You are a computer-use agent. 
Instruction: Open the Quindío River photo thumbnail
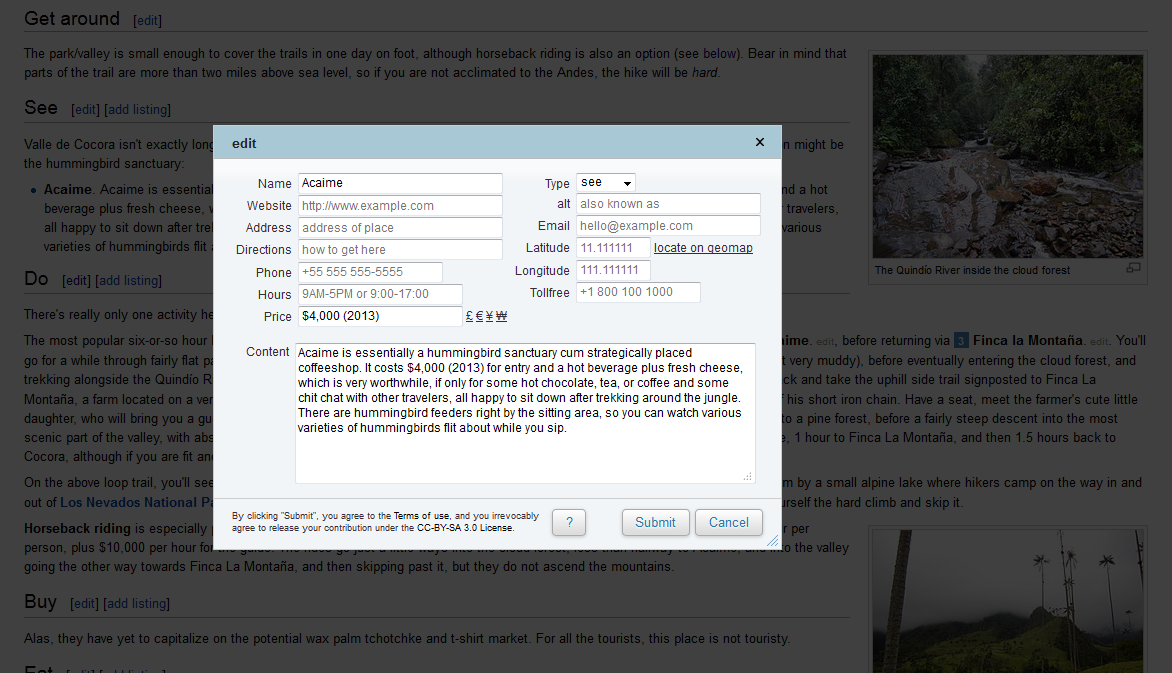[1007, 156]
